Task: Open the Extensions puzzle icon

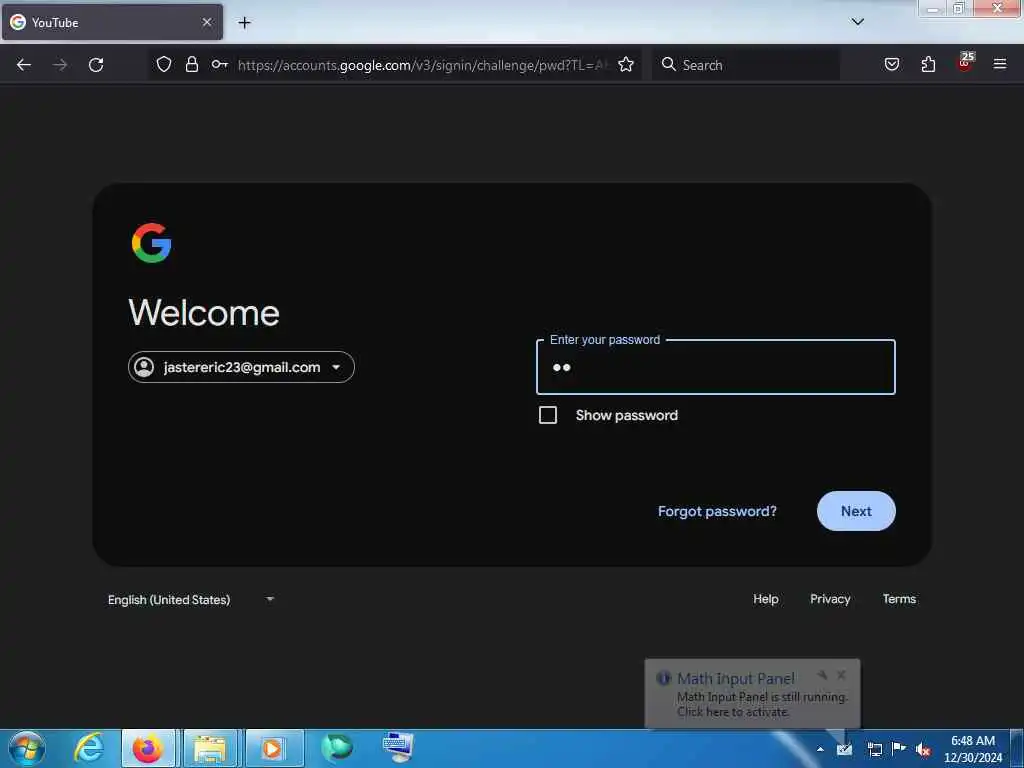Action: pos(928,64)
